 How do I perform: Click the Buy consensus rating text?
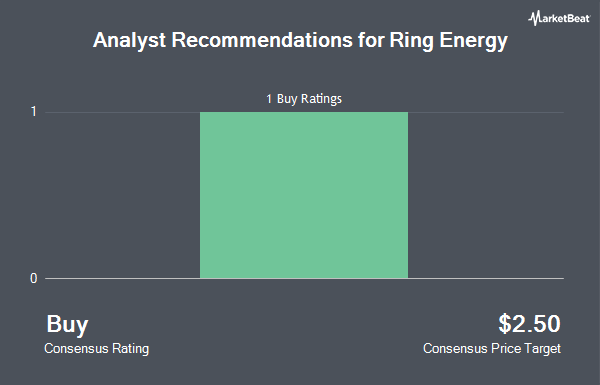coord(67,325)
